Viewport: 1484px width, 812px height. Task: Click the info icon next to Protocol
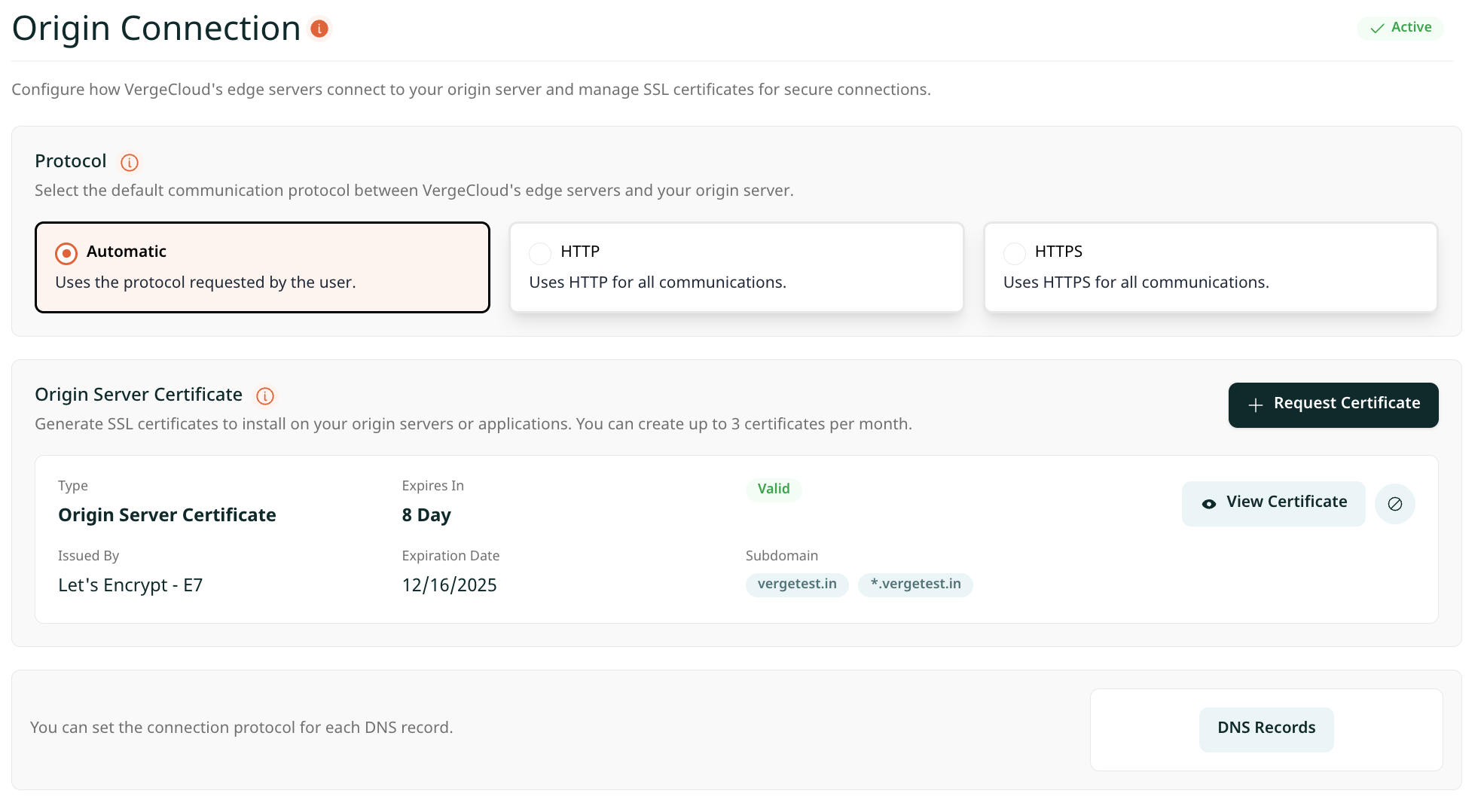coord(130,163)
